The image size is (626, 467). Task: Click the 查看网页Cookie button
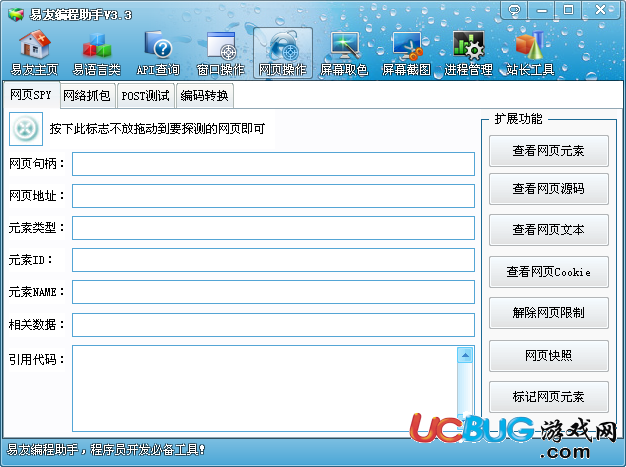(x=549, y=272)
